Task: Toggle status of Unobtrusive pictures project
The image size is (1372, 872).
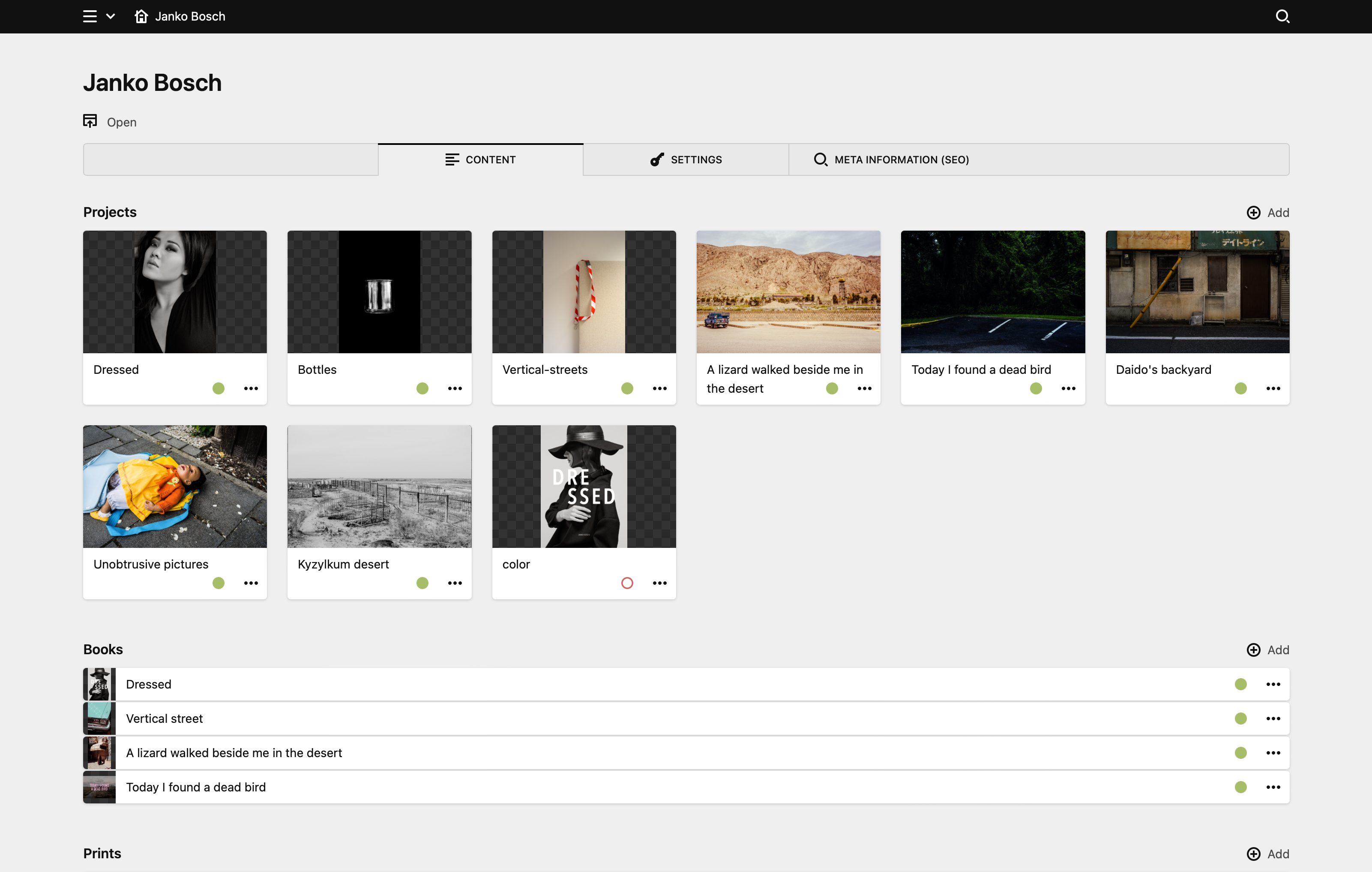Action: [218, 583]
